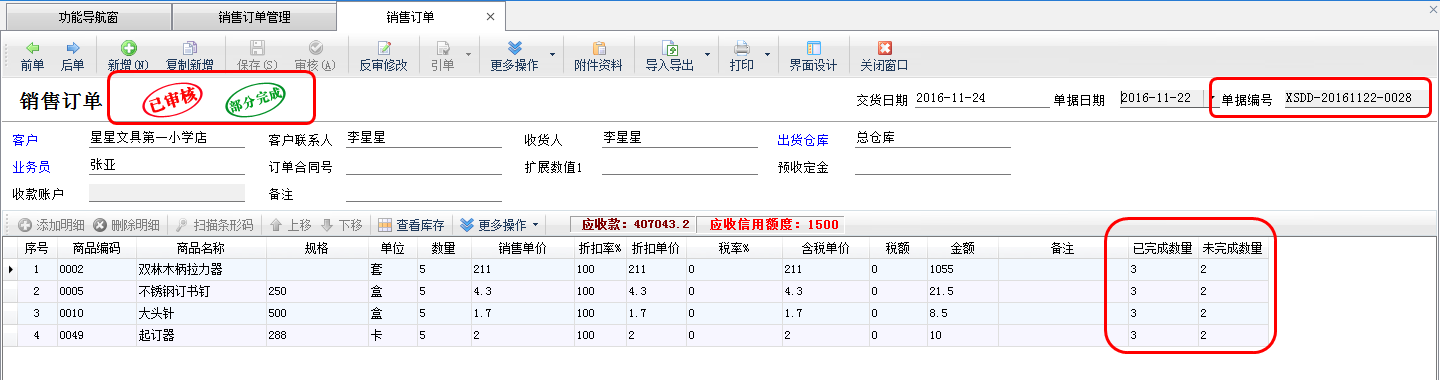The height and width of the screenshot is (380, 1440).
Task: Click the 复制新增 copy icon
Action: click(x=189, y=47)
